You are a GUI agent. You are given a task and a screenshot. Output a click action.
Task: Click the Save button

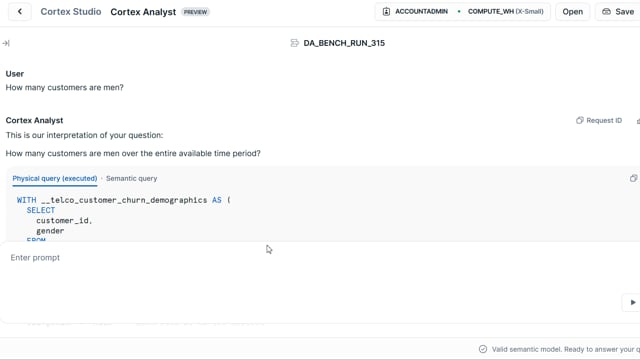pyautogui.click(x=618, y=12)
